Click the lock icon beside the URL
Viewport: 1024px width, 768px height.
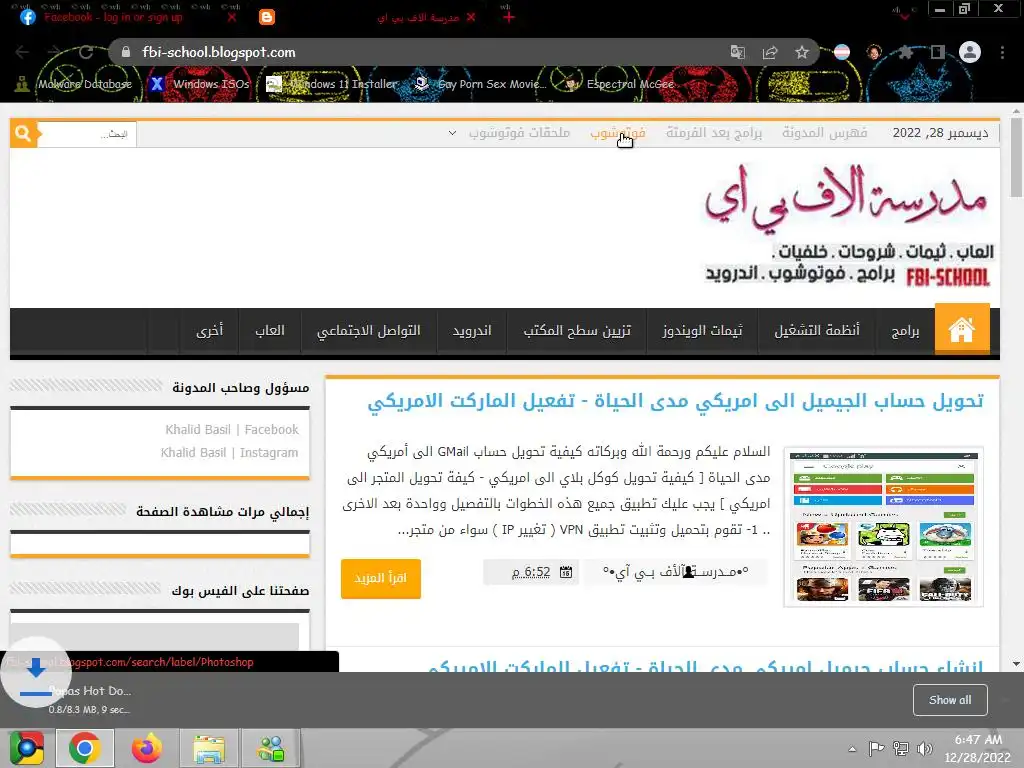(x=126, y=52)
